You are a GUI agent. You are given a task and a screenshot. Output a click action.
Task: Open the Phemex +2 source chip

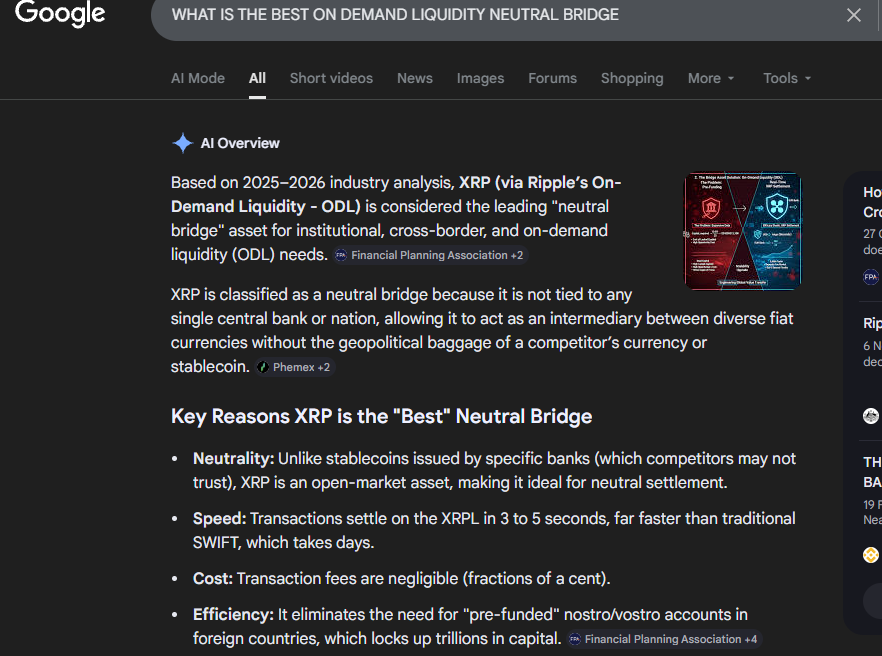point(295,367)
